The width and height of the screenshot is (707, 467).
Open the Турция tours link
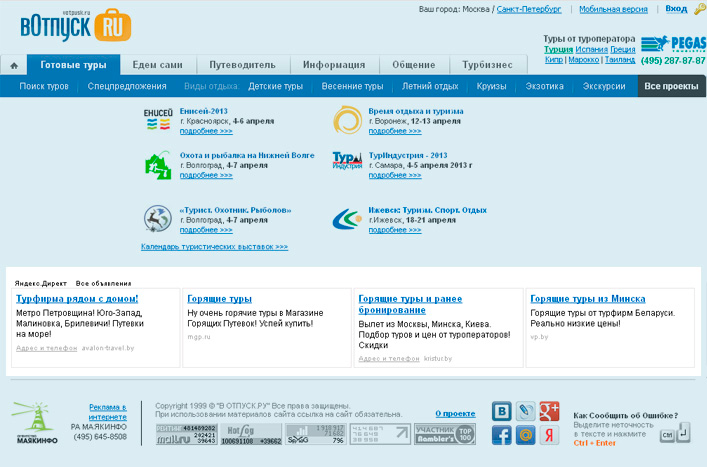(x=558, y=50)
